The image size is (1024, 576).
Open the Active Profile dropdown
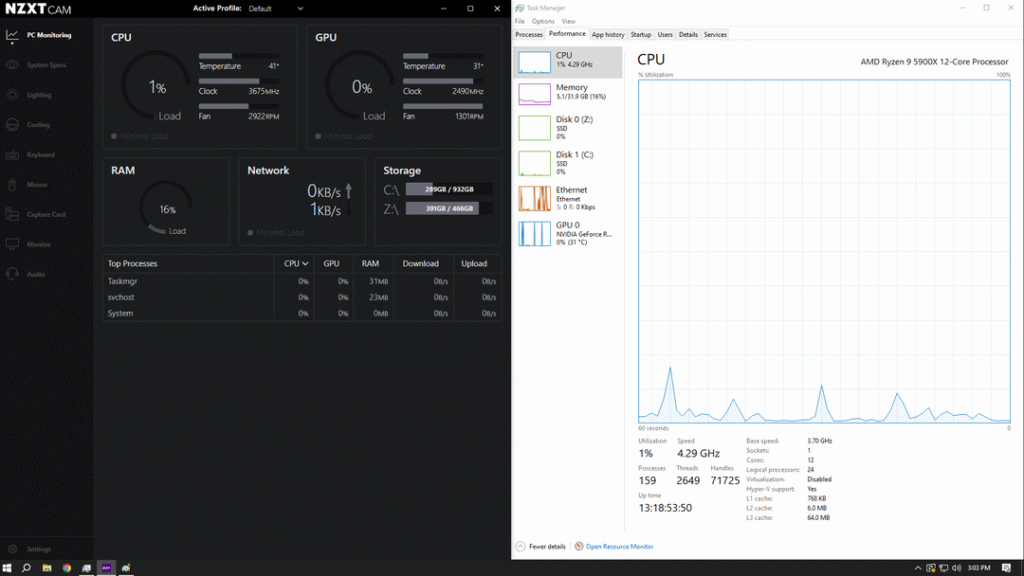pyautogui.click(x=276, y=8)
